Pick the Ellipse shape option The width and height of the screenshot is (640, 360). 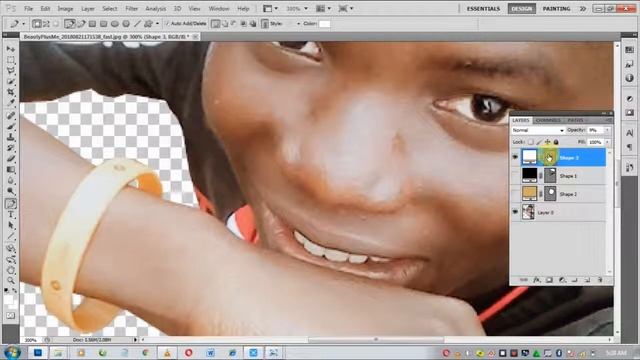pyautogui.click(x=115, y=24)
